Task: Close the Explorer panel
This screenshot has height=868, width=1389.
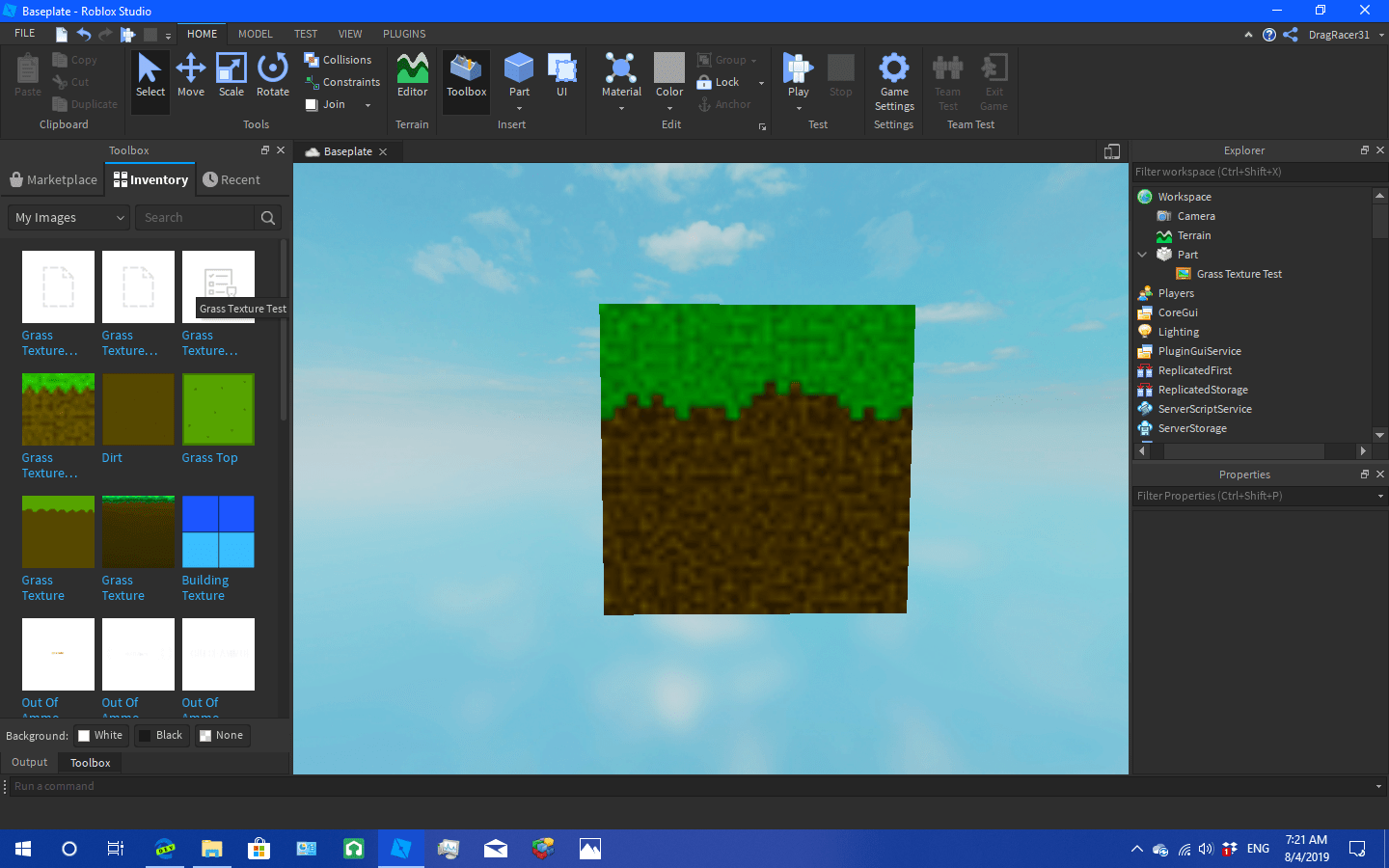Action: coord(1380,150)
